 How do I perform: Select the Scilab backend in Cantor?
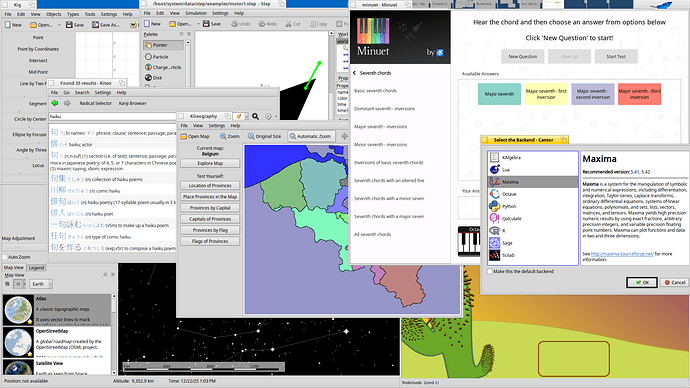(533, 255)
